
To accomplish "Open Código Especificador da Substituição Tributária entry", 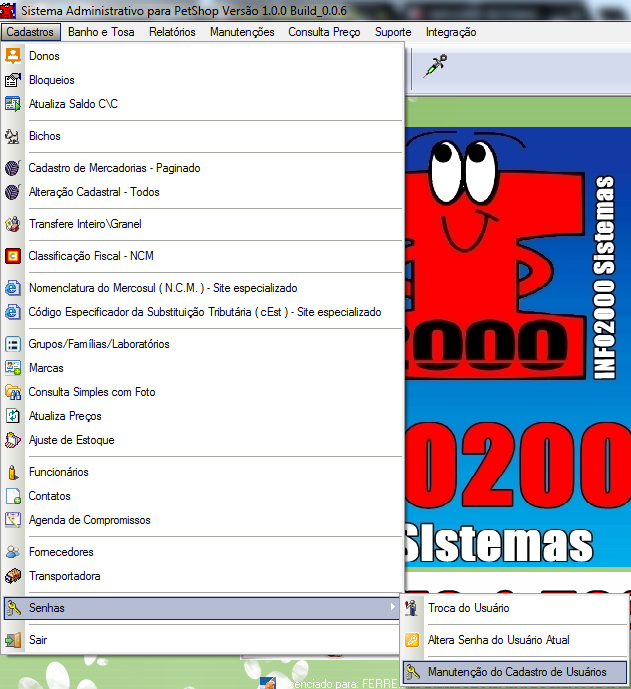I will tap(203, 312).
